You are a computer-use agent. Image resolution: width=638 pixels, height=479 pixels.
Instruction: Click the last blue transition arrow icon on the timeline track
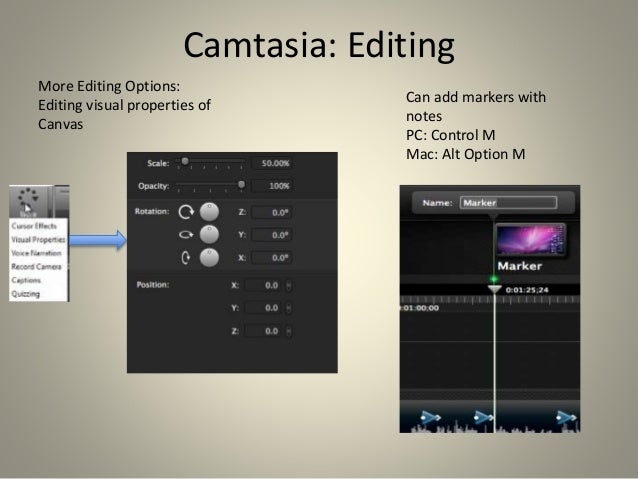click(x=566, y=418)
